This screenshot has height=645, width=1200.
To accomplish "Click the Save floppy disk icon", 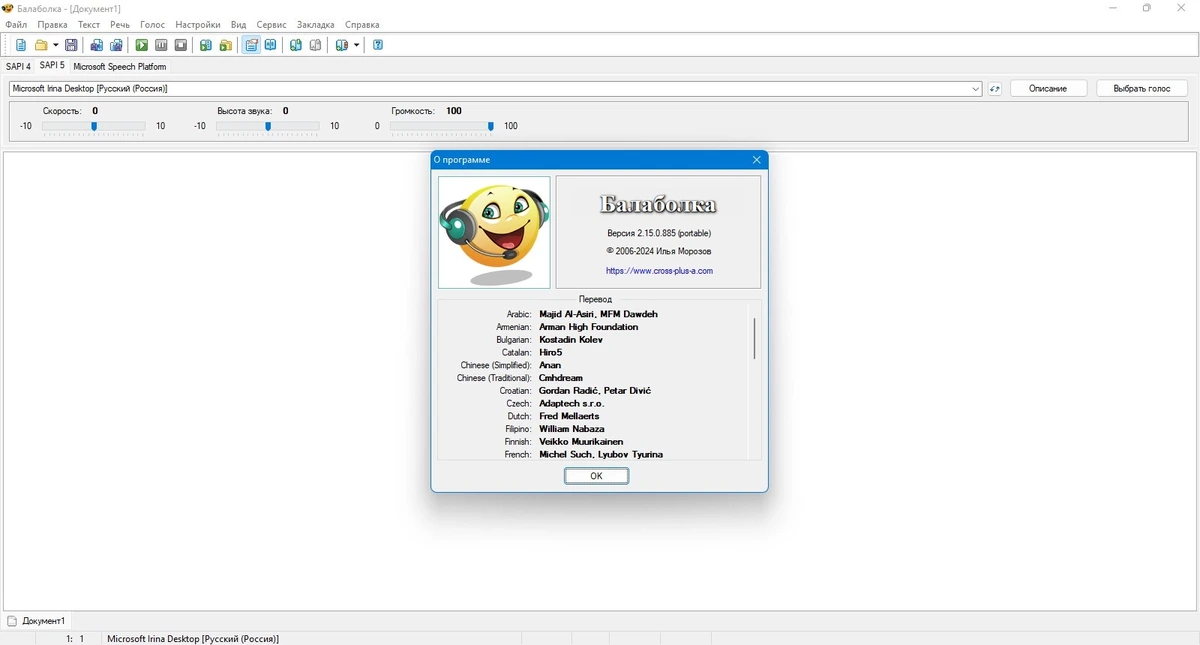I will (x=71, y=45).
